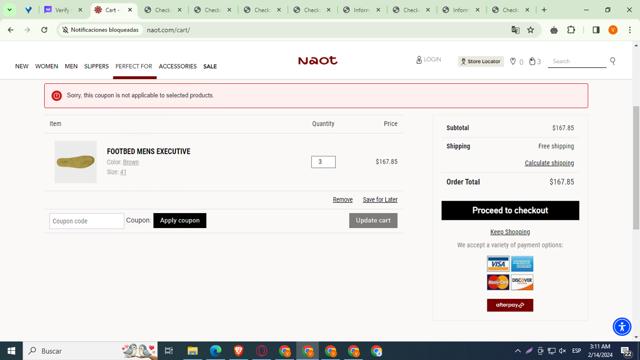Open the FOOTBED MENS EXECUTIVE product link
The image size is (640, 360).
click(x=149, y=151)
